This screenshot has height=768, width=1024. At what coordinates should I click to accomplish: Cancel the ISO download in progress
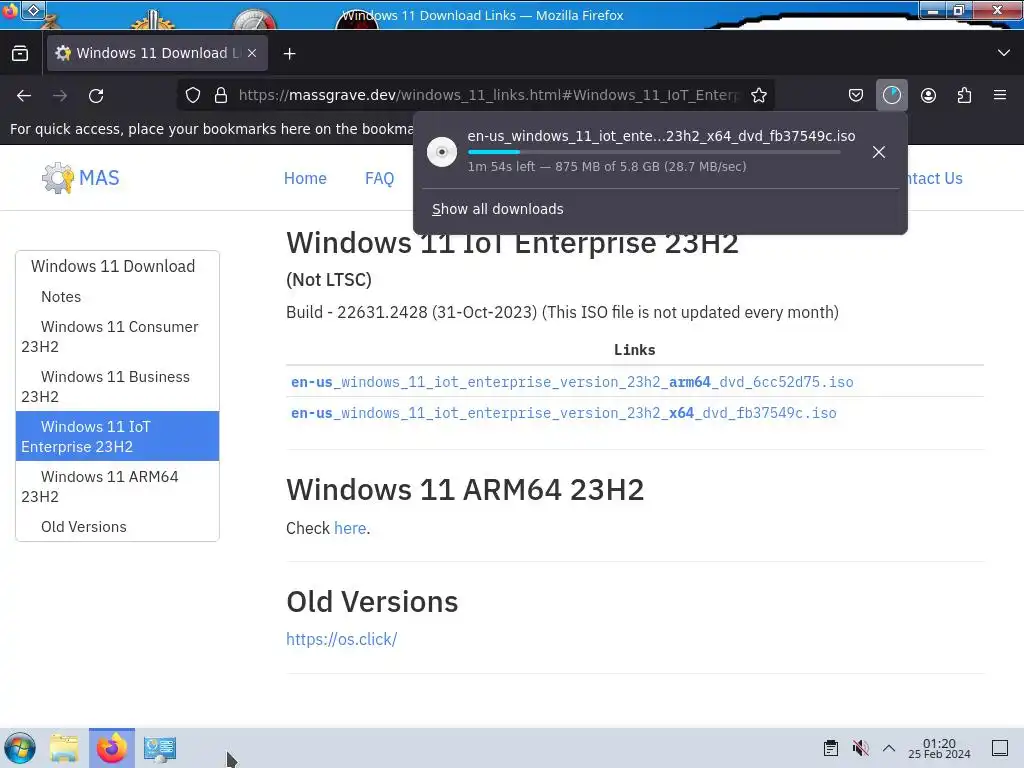879,152
